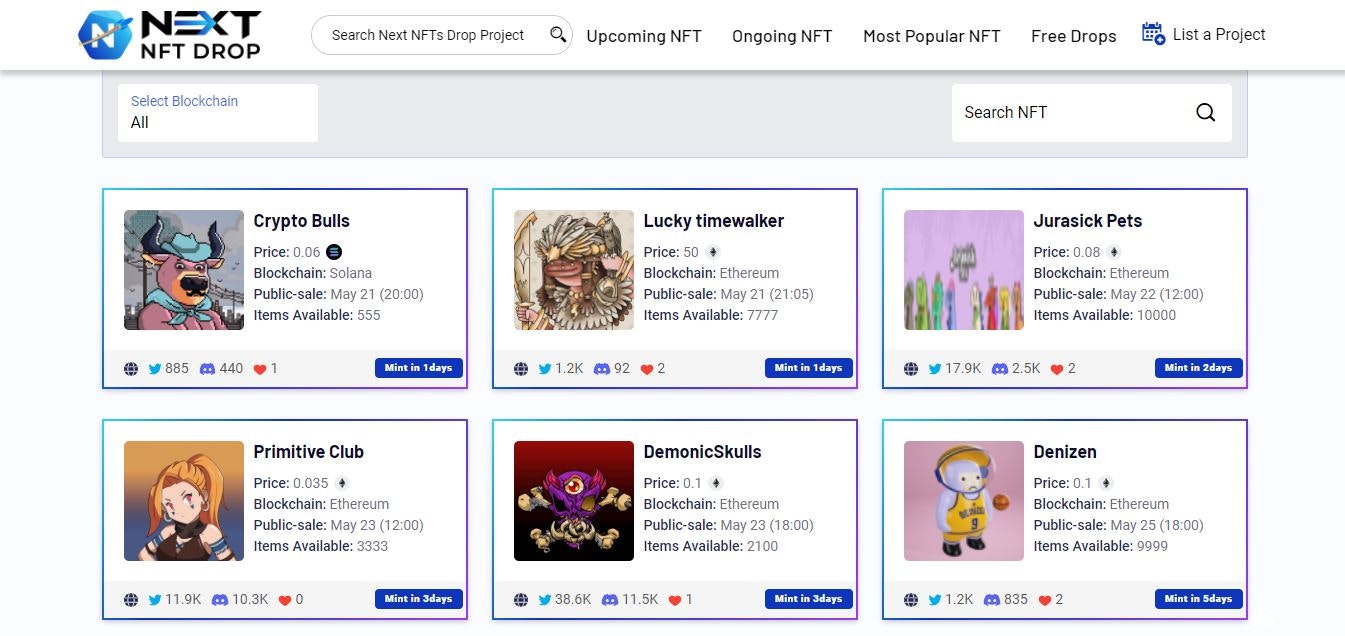Select the Upcoming NFT menu item
The height and width of the screenshot is (636, 1345).
click(644, 36)
